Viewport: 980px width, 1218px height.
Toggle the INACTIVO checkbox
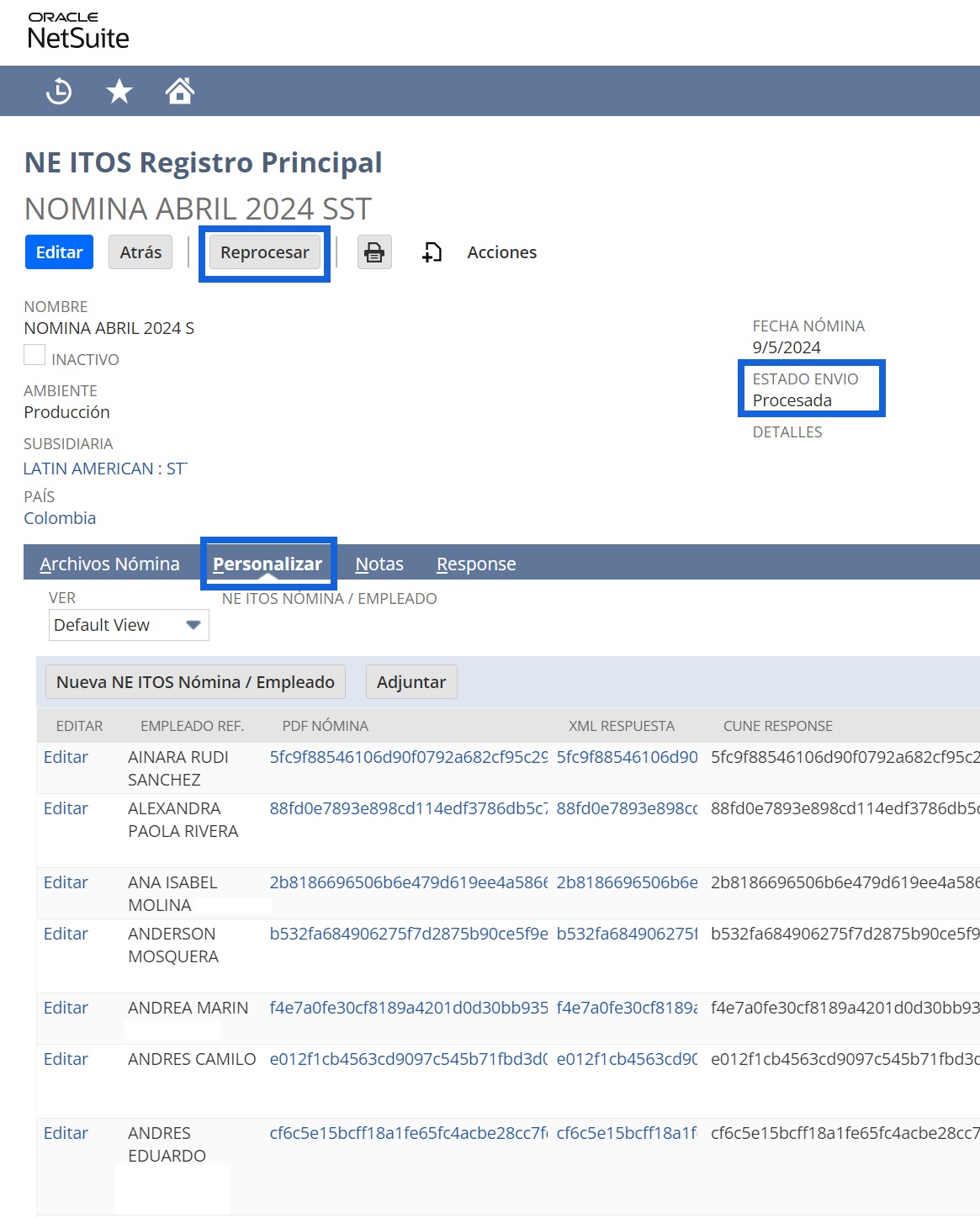34,356
